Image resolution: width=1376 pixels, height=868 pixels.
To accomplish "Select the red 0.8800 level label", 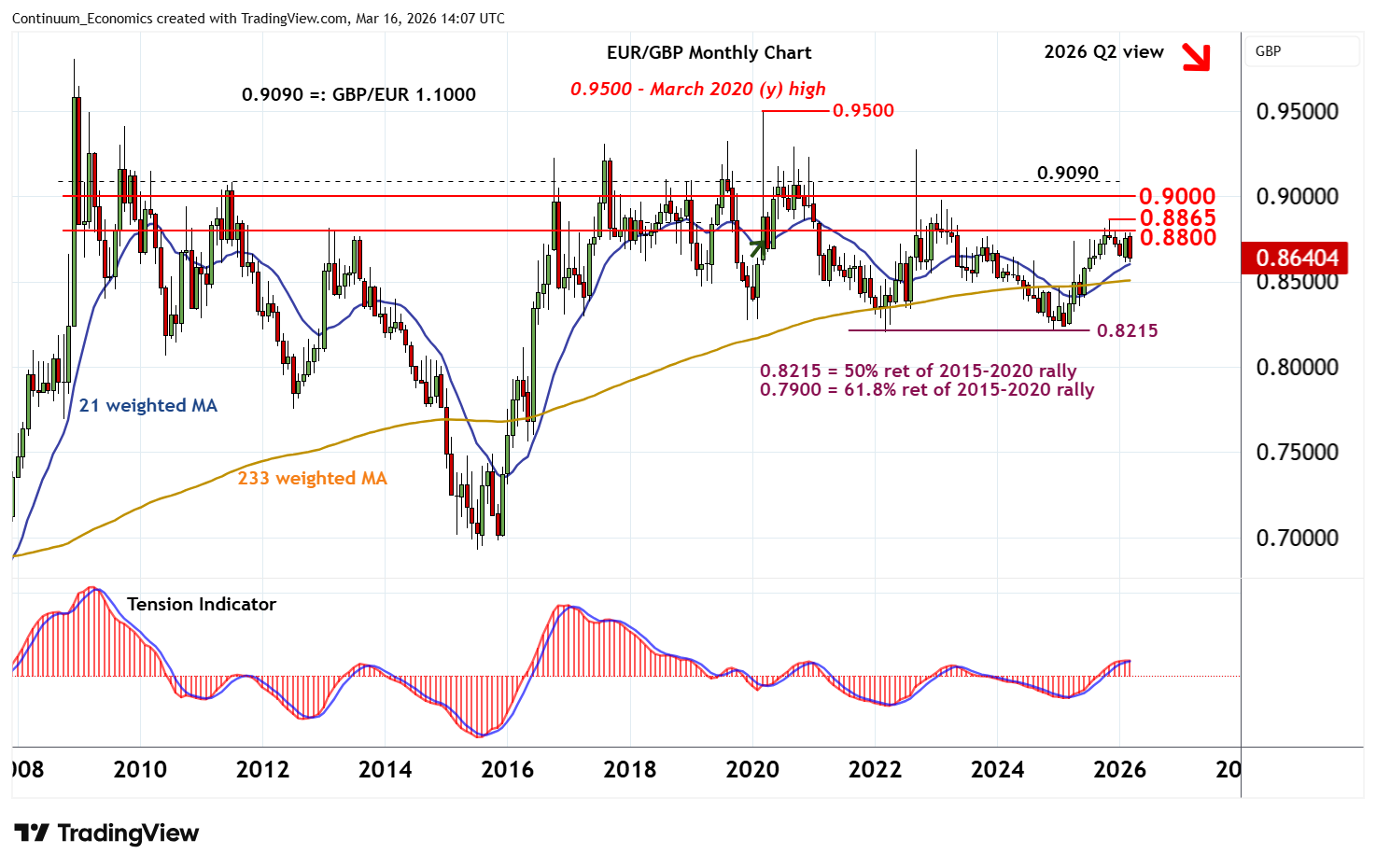I will (1177, 237).
